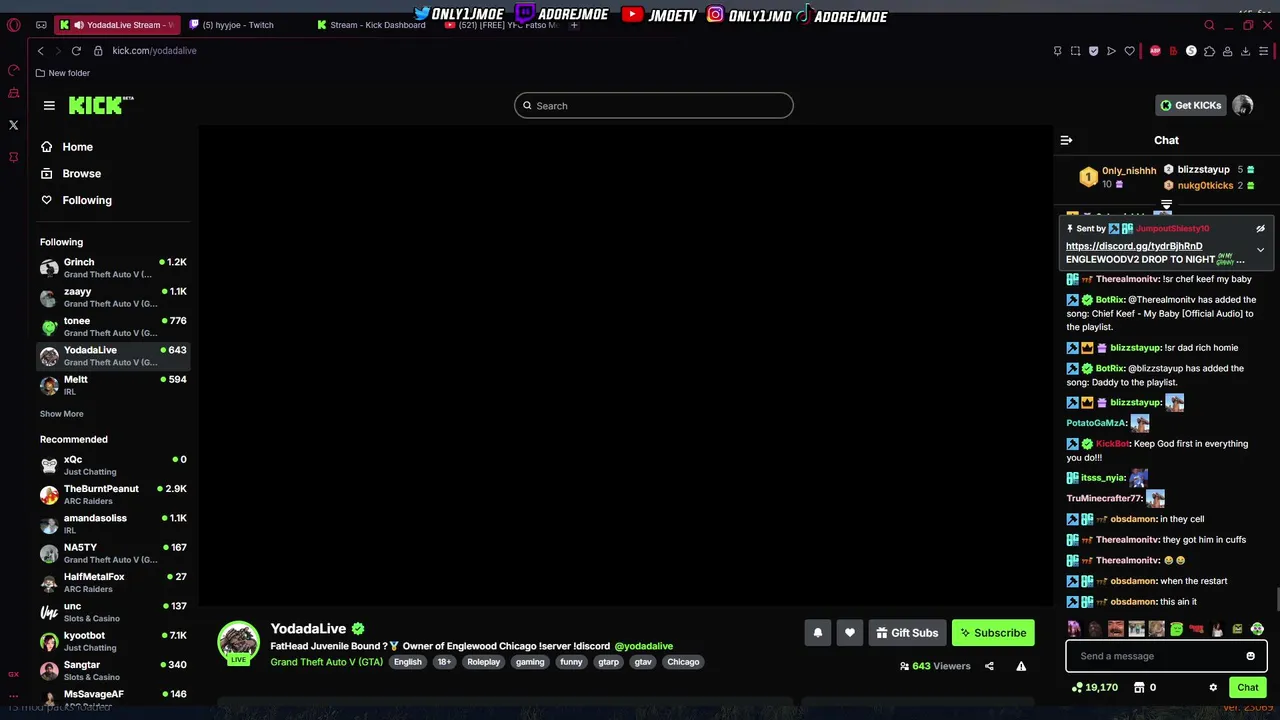Send message with Chat button
Screen dimensions: 1280x720
1248,687
